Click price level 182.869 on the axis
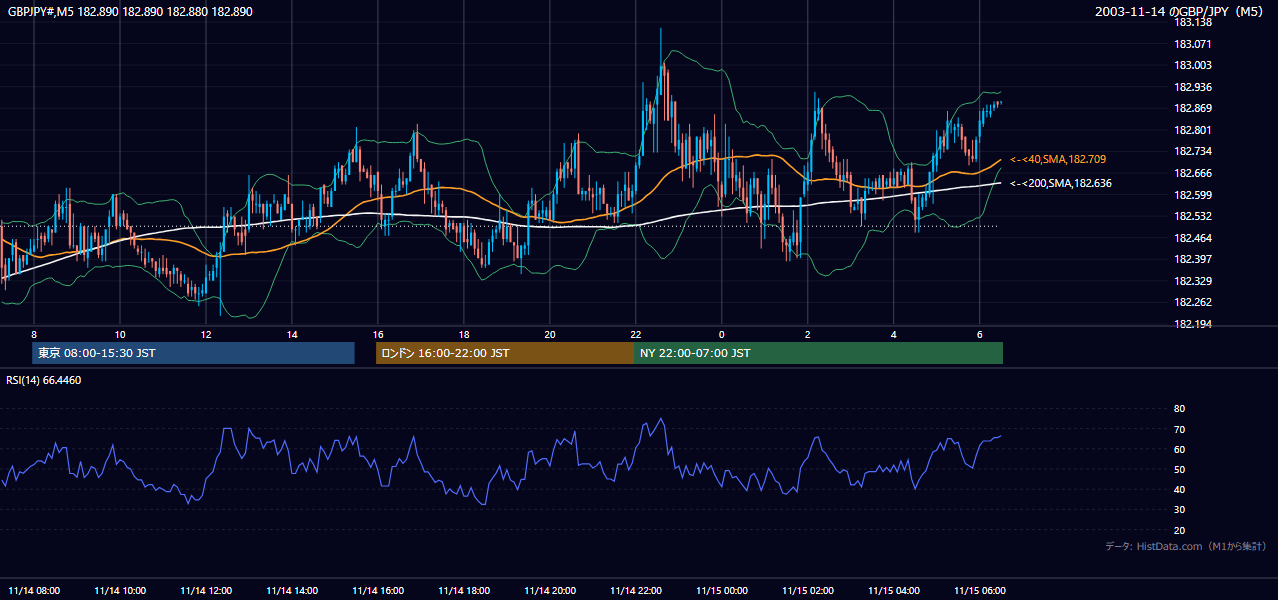This screenshot has width=1278, height=600. (x=1192, y=108)
